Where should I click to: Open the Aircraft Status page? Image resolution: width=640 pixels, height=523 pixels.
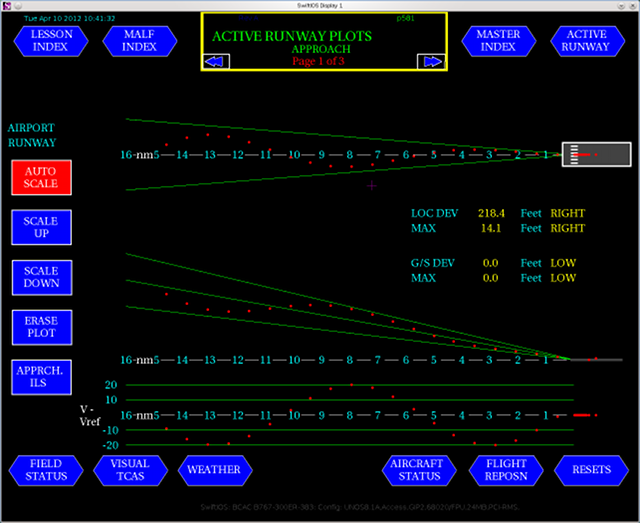[419, 470]
